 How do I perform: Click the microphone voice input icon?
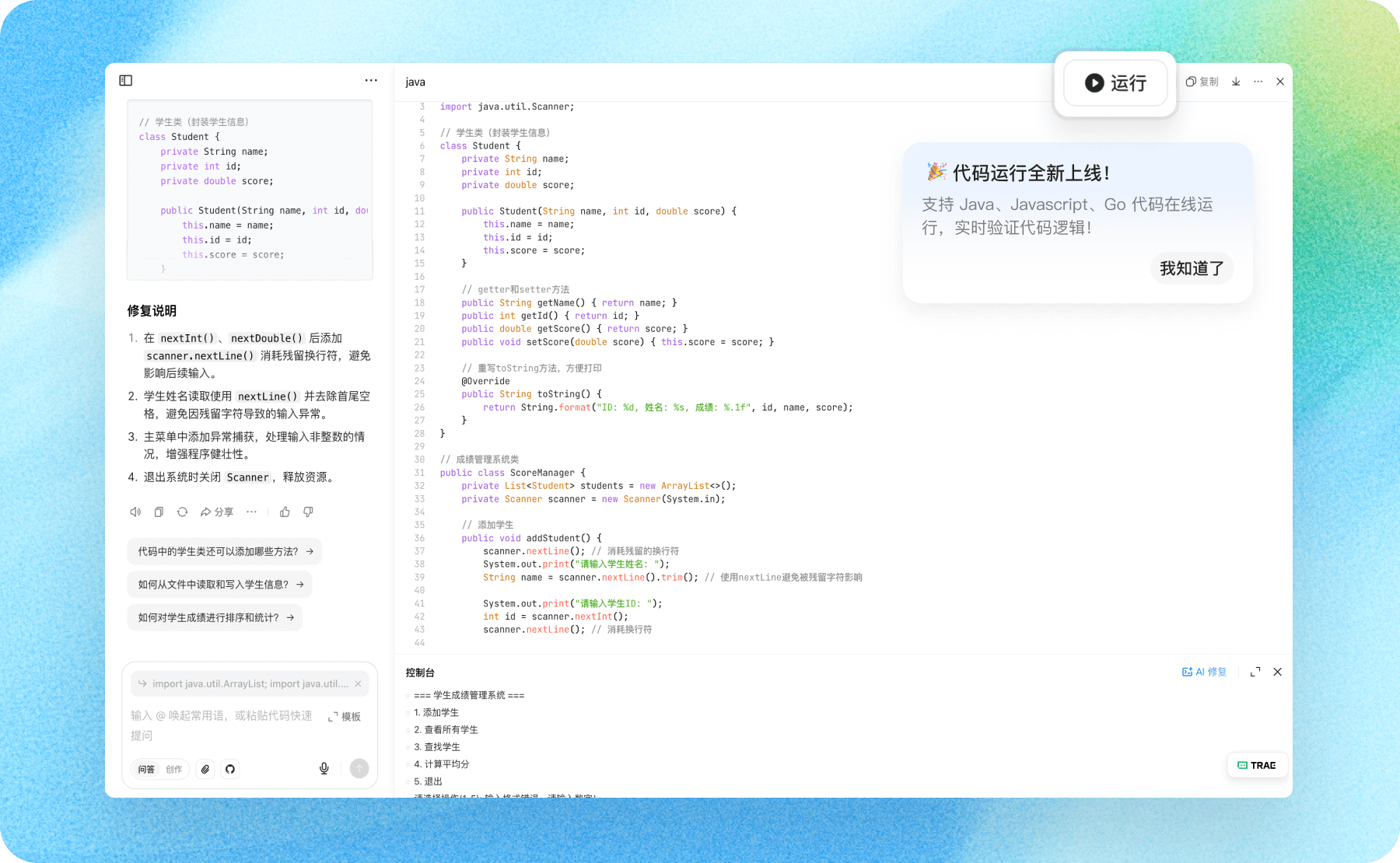coord(324,768)
